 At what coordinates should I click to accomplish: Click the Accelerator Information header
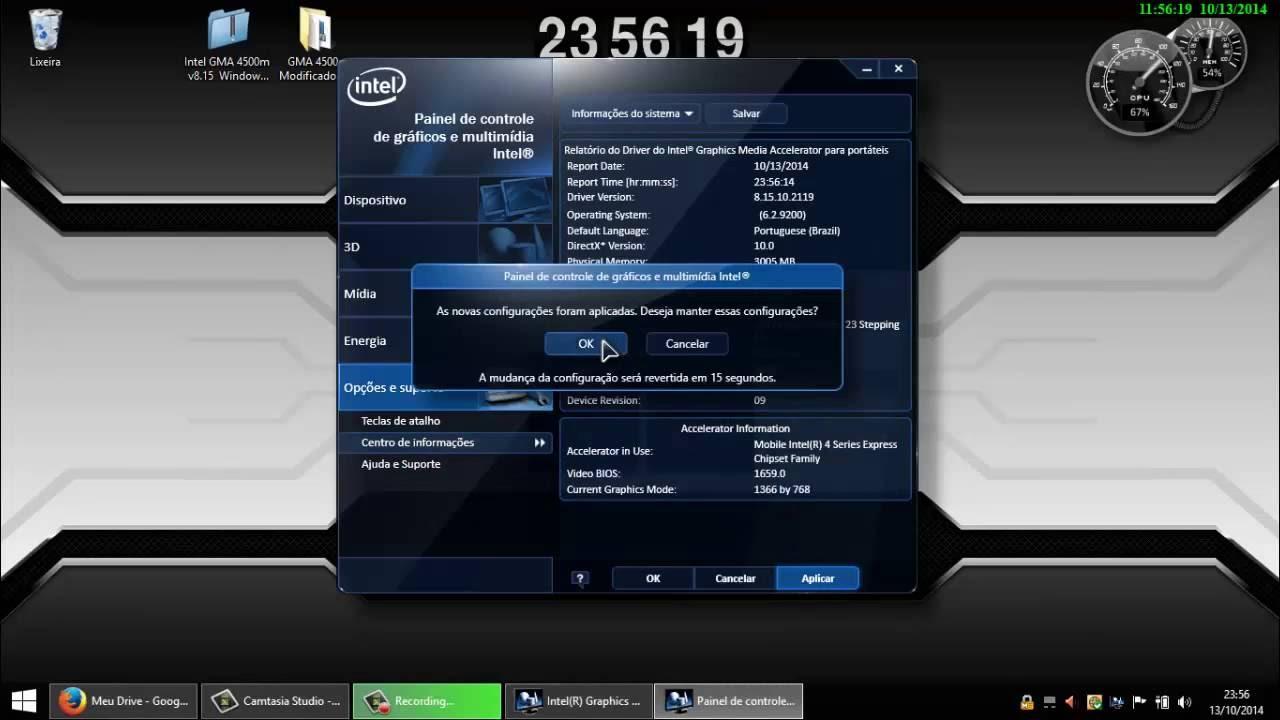point(735,428)
